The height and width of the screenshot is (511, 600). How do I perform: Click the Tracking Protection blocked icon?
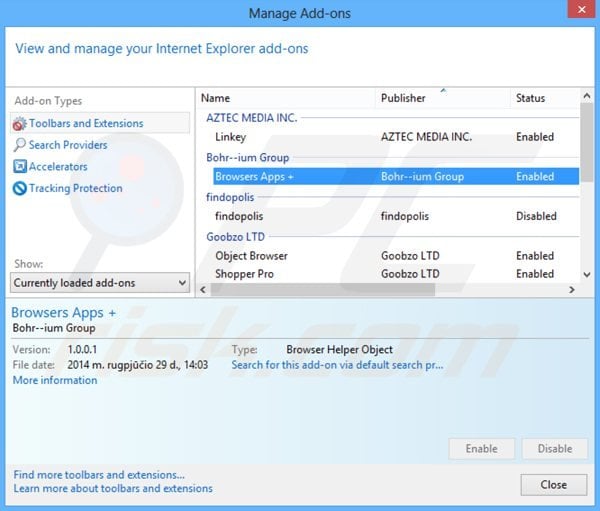[x=20, y=188]
